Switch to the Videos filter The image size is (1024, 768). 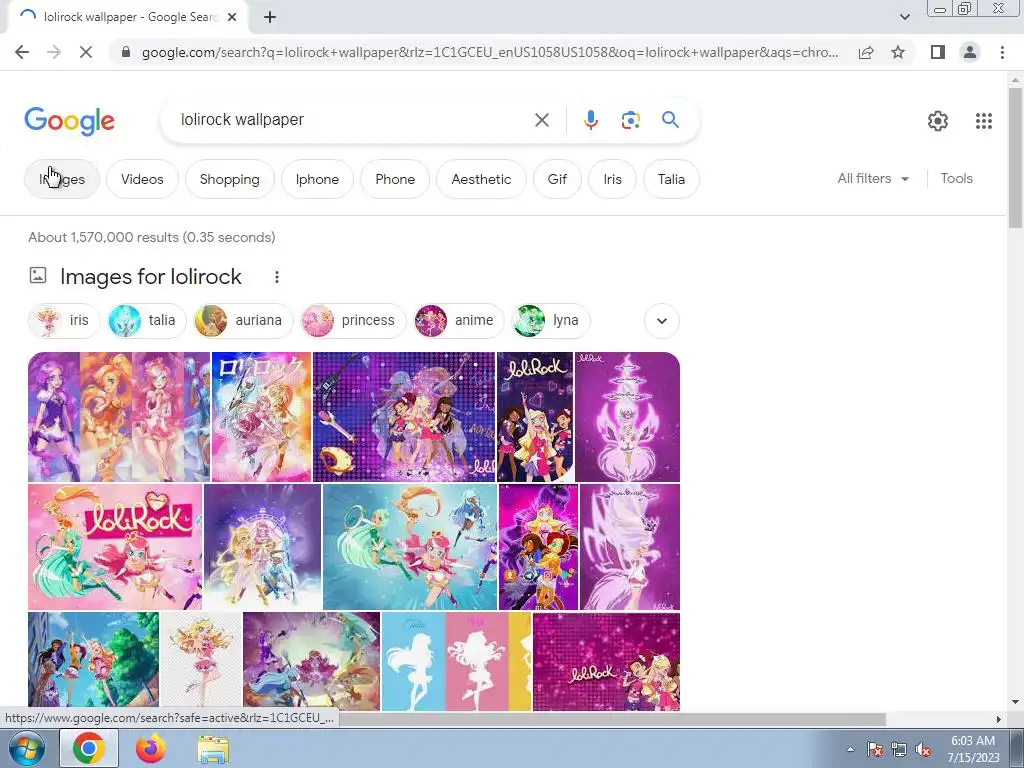pyautogui.click(x=142, y=179)
